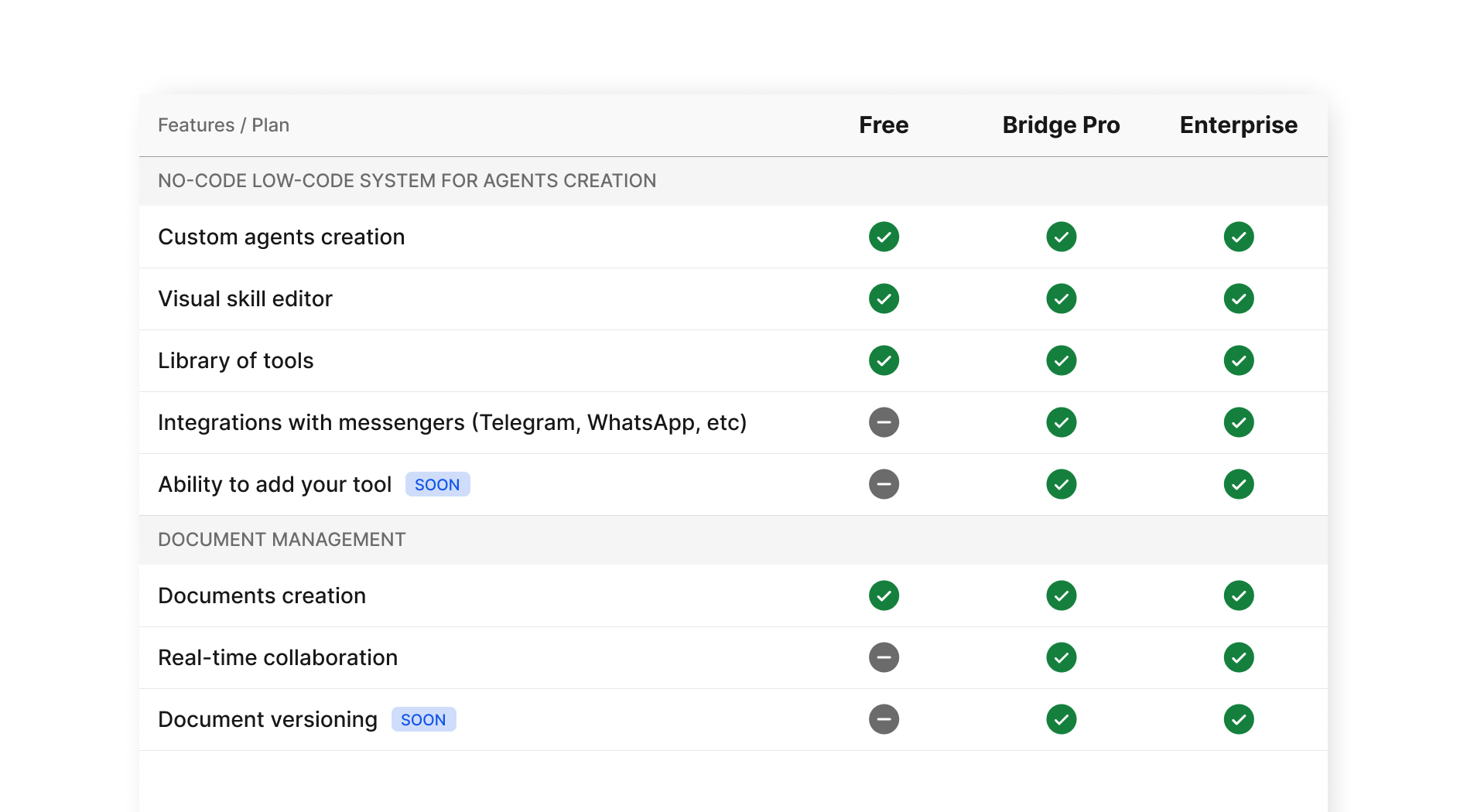Select the Integrations with messengers row label
The height and width of the screenshot is (812, 1467).
coord(452,422)
